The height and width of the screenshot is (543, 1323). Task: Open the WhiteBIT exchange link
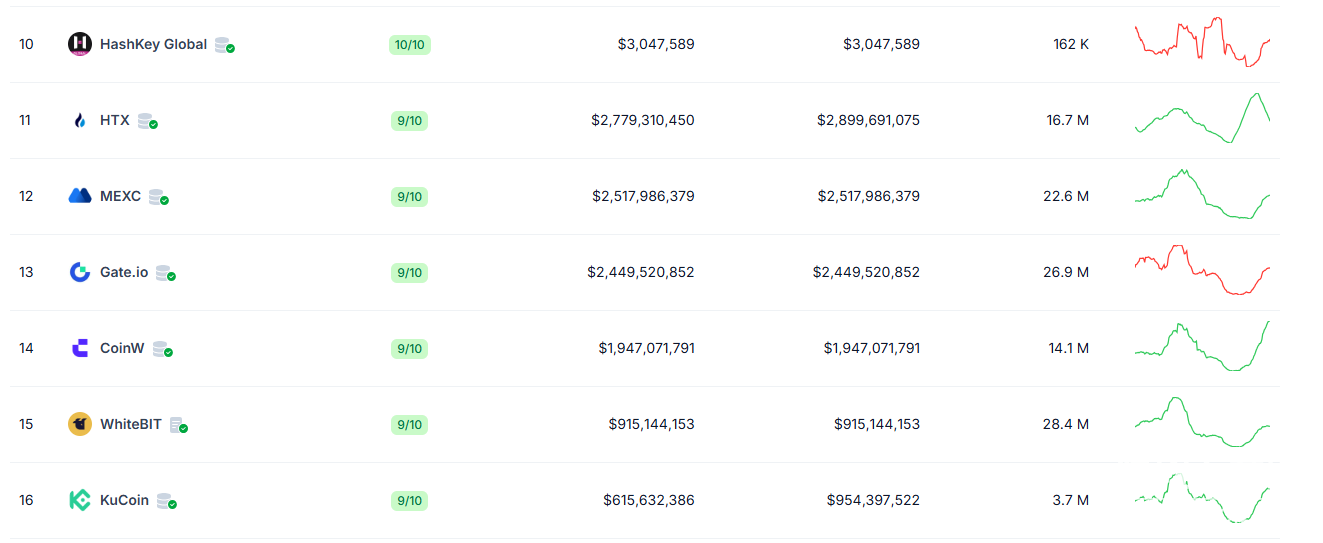[x=130, y=424]
